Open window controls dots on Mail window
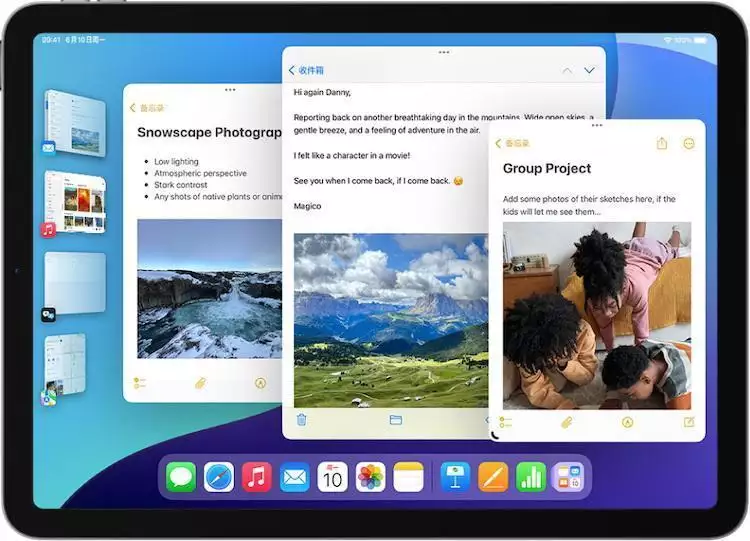Viewport: 750px width, 541px height. [444, 52]
